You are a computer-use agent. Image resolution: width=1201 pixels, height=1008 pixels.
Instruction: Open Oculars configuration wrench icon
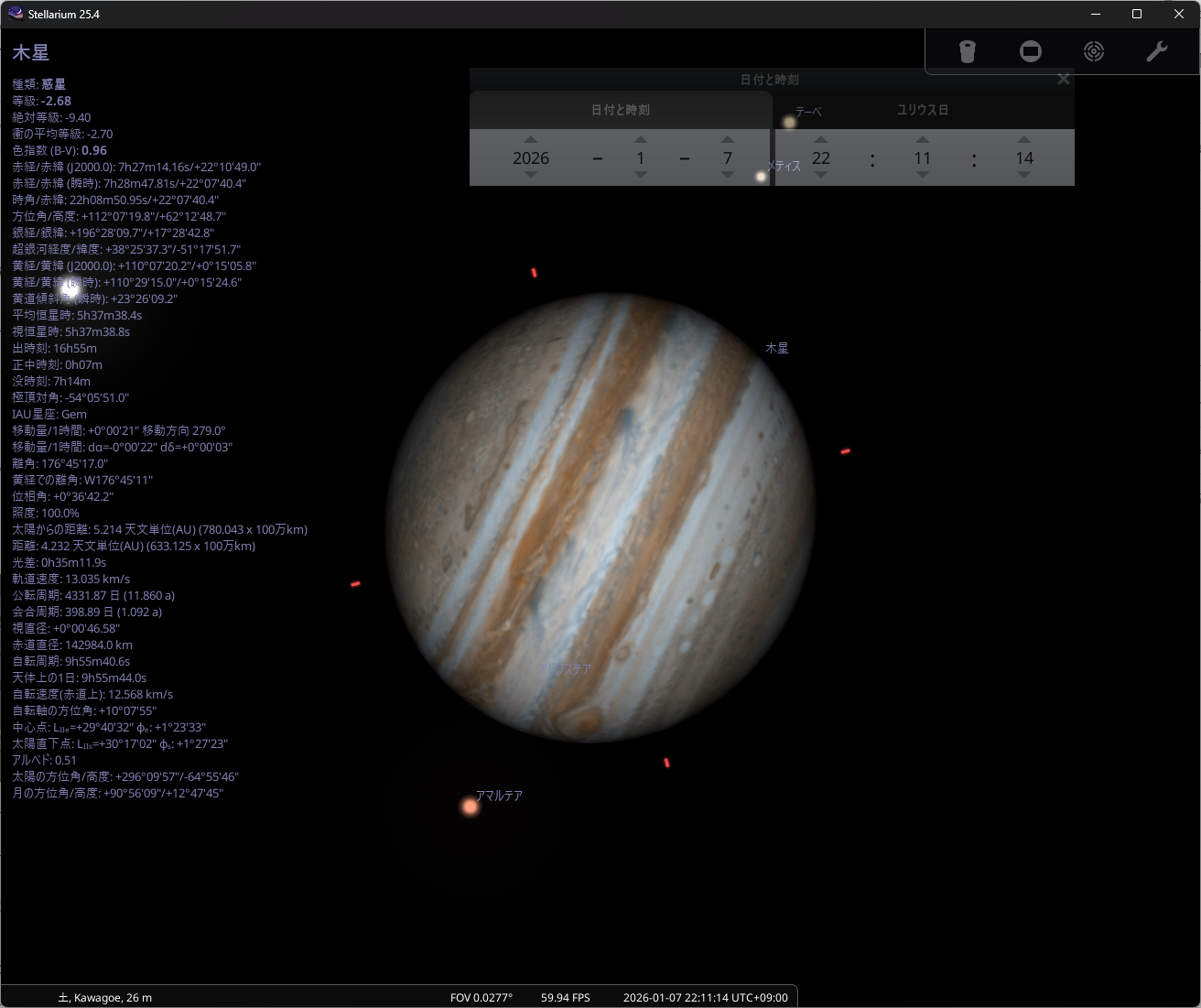(x=1157, y=51)
